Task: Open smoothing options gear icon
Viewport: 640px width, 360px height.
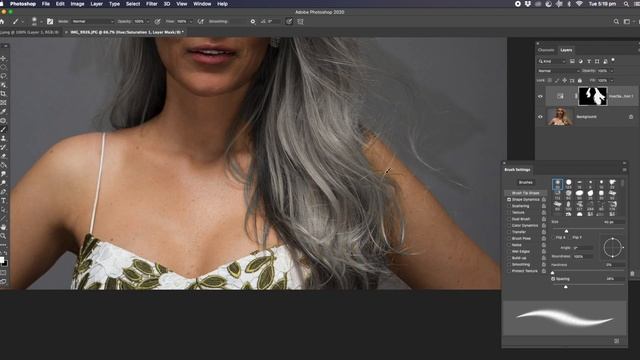Action: coord(253,21)
